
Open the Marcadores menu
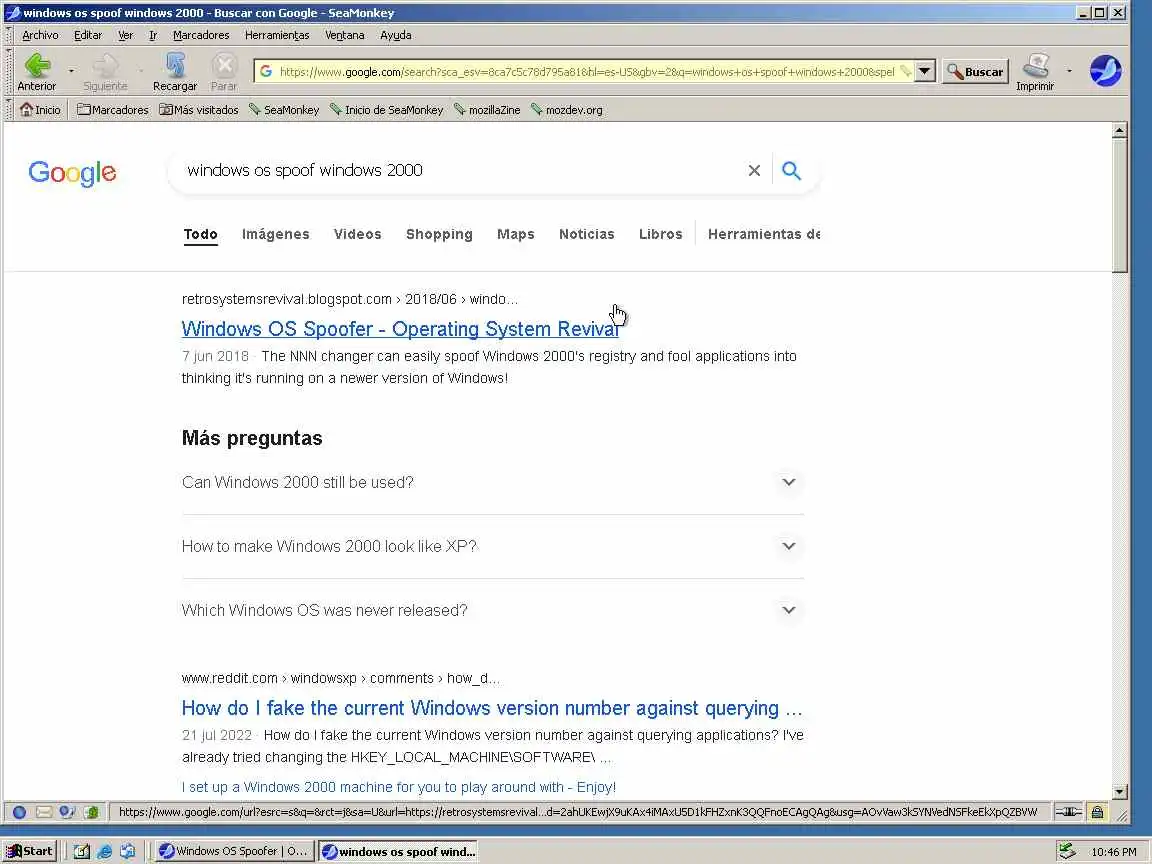pyautogui.click(x=201, y=35)
